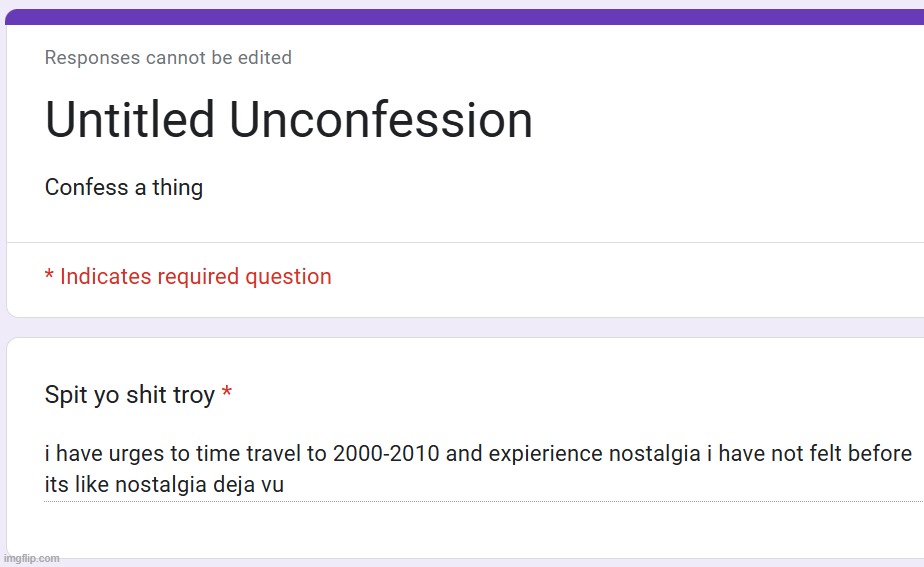Click the answer field under Spit yo shit troy
Viewport: 924px width, 567px height.
coord(483,469)
